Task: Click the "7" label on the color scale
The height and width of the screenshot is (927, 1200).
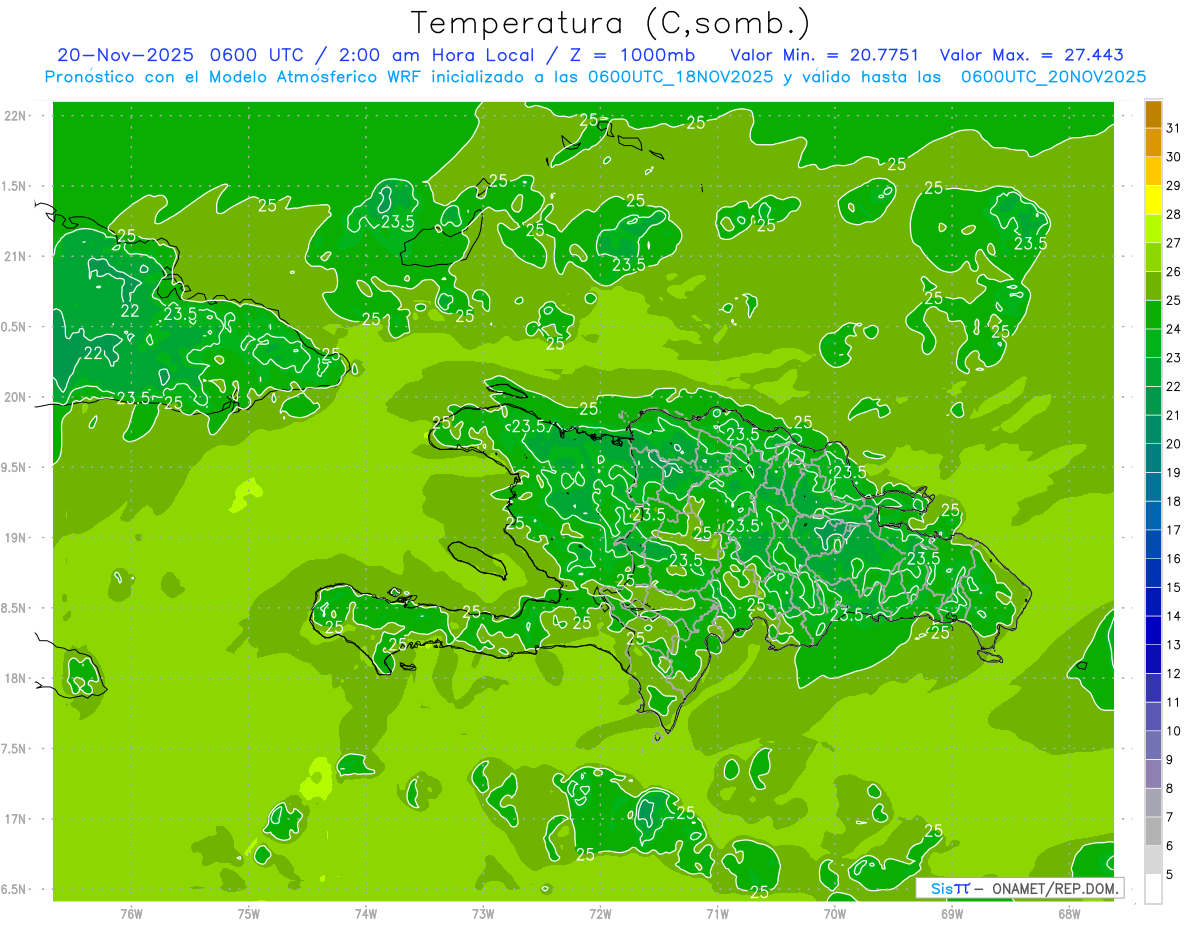Action: click(1170, 818)
